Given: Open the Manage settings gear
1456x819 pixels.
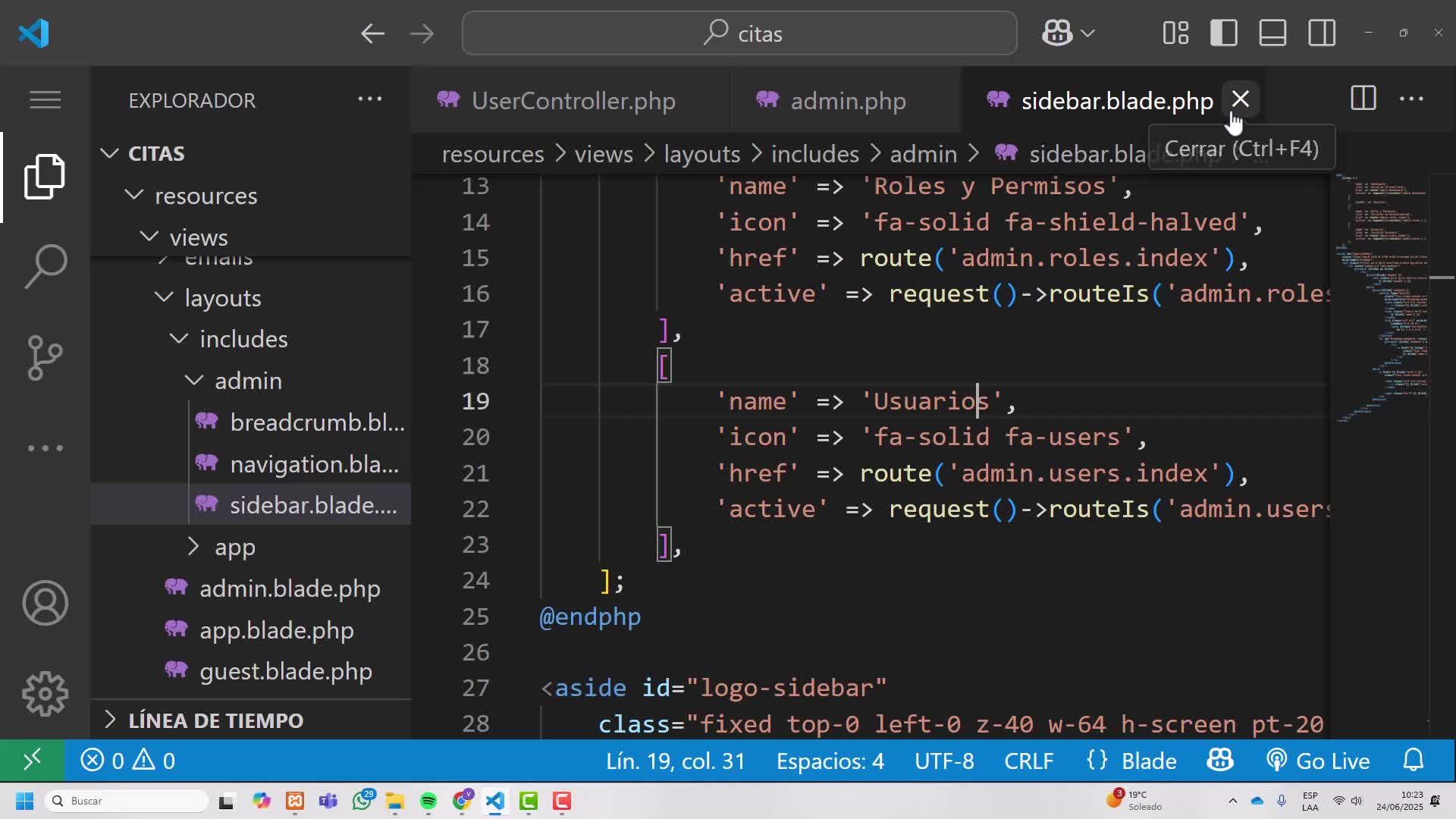Looking at the screenshot, I should pos(45,693).
